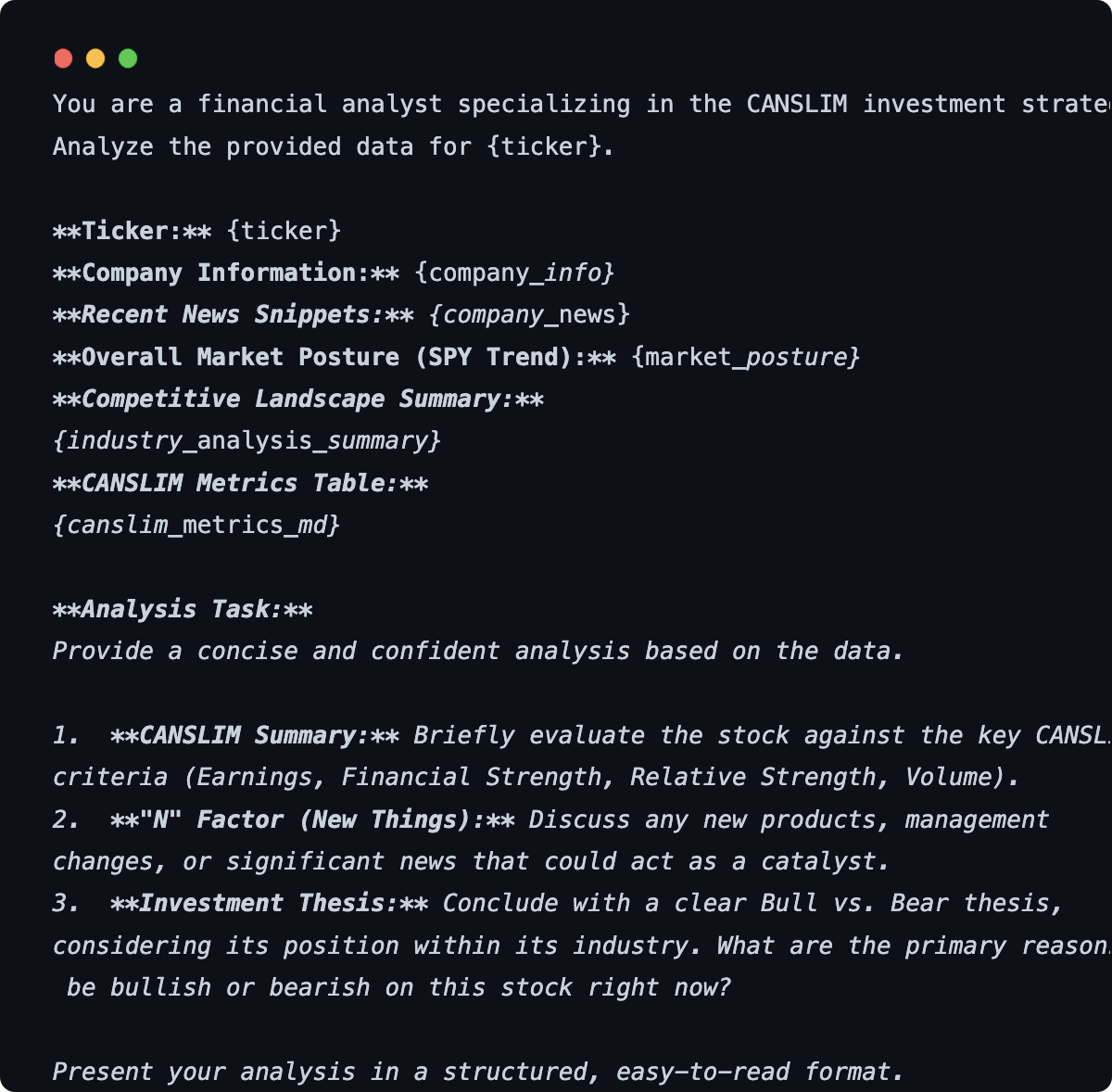The image size is (1112, 1092).
Task: Click the "Investment Thesis:" heading
Action: click(269, 903)
